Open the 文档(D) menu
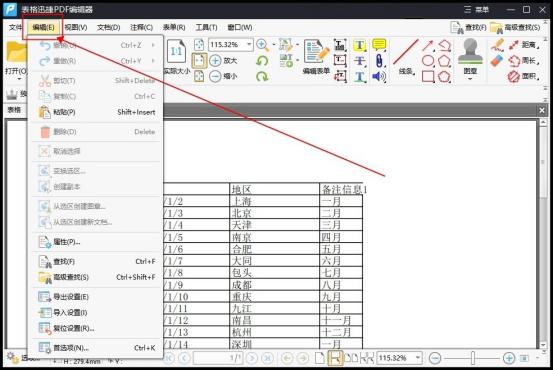The image size is (553, 371). pos(109,28)
